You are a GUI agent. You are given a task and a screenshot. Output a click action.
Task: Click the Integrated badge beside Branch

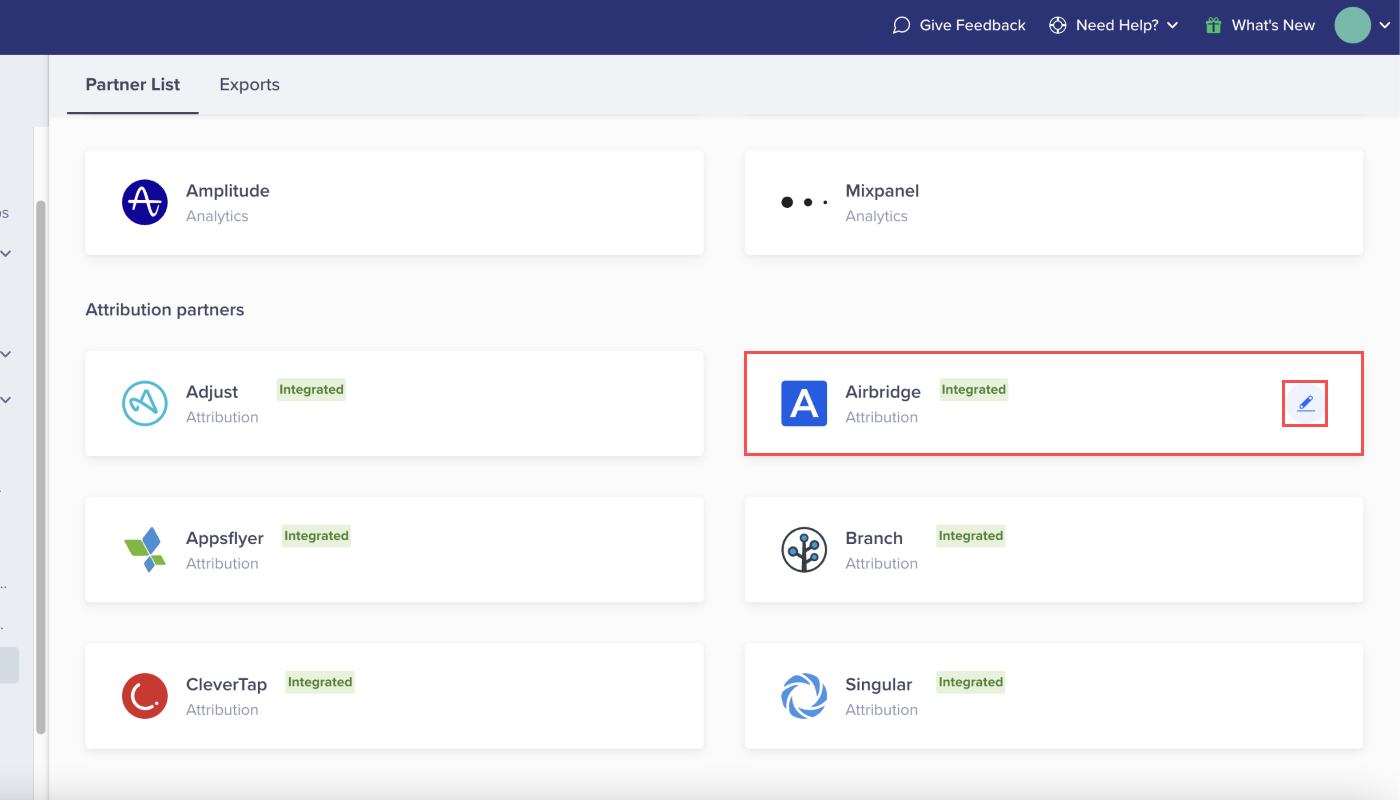point(970,536)
